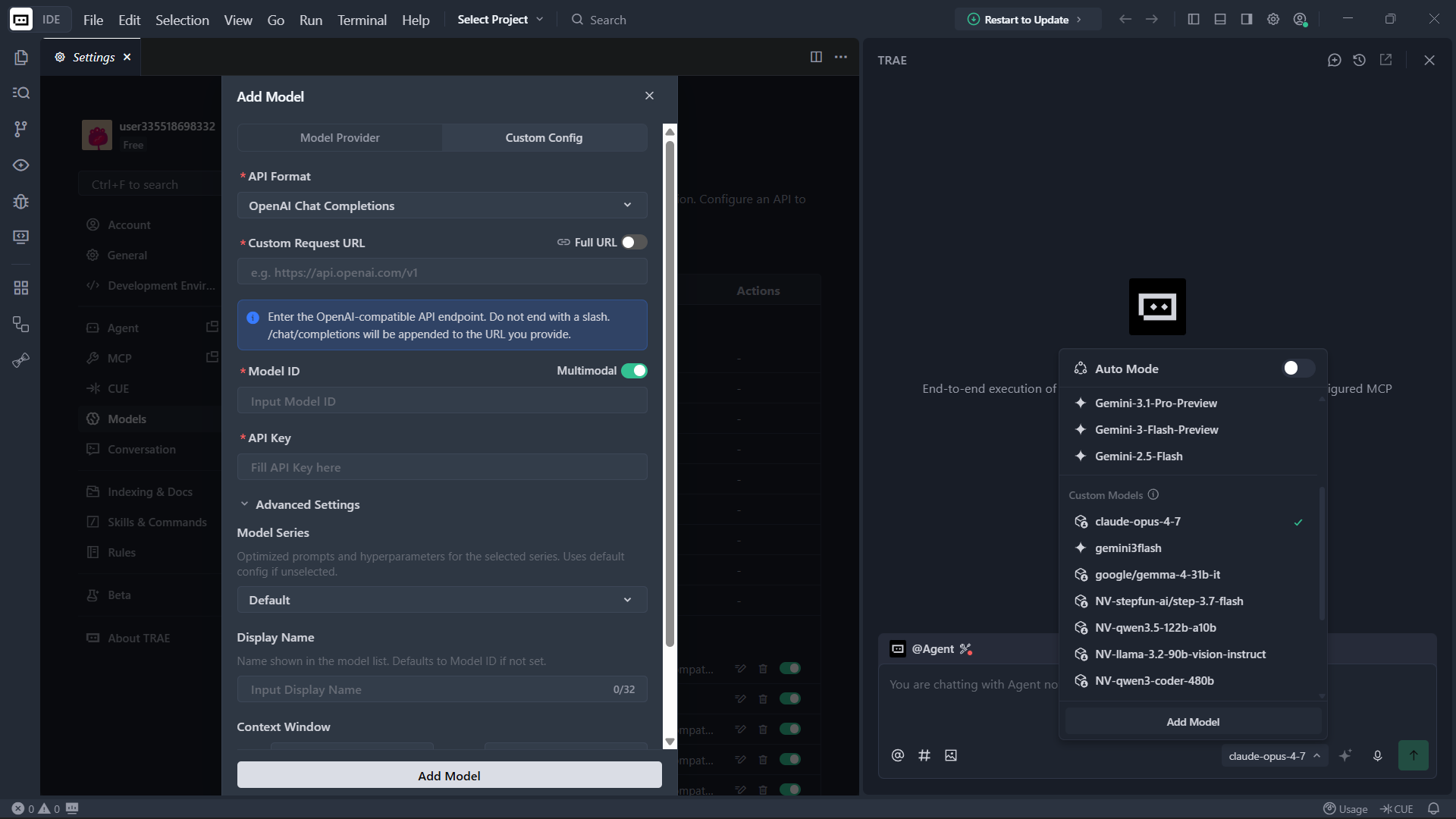Click the Display Name input field
Image resolution: width=1456 pixels, height=819 pixels.
[442, 689]
